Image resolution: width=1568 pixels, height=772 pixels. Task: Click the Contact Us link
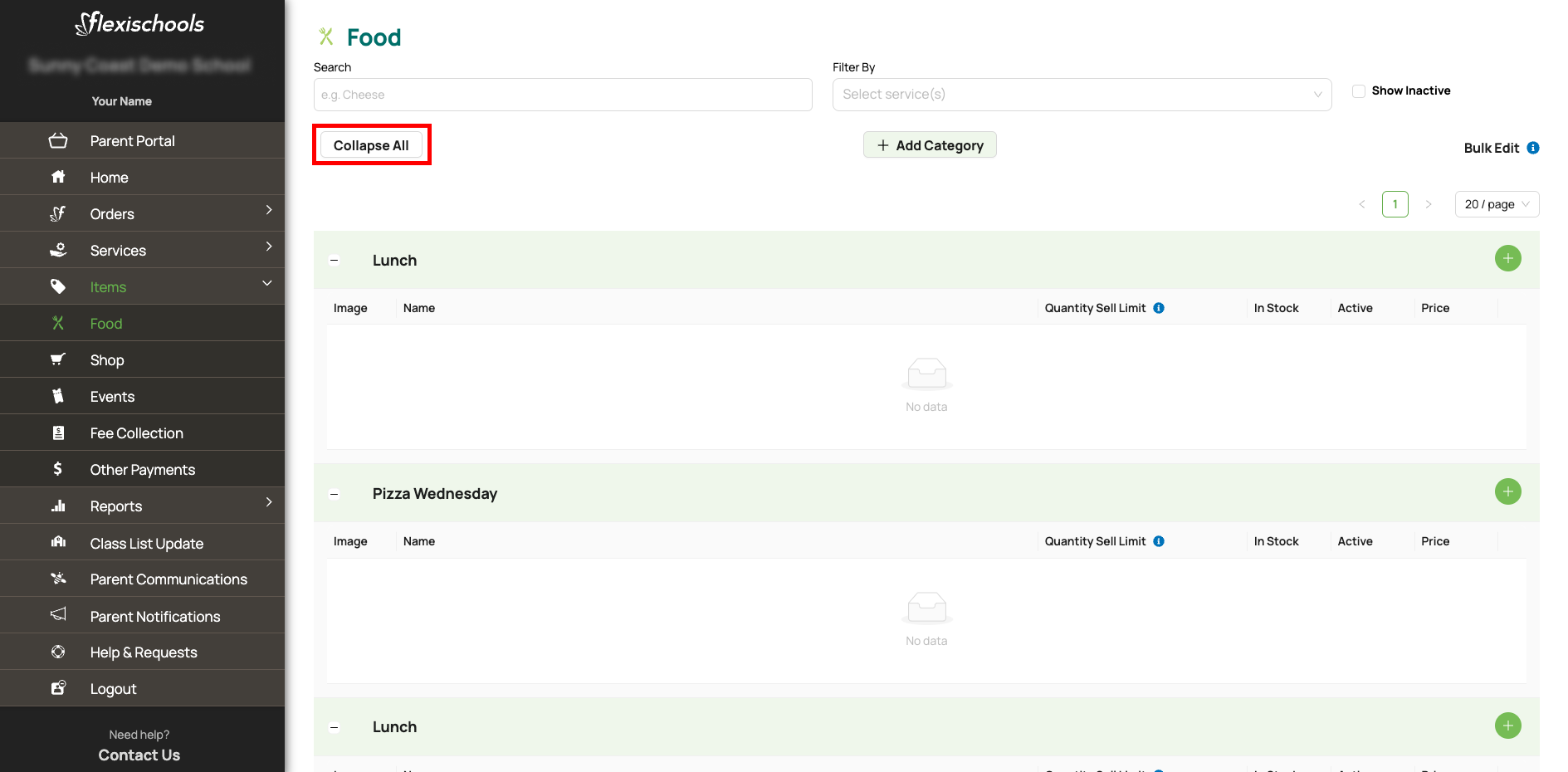(139, 755)
